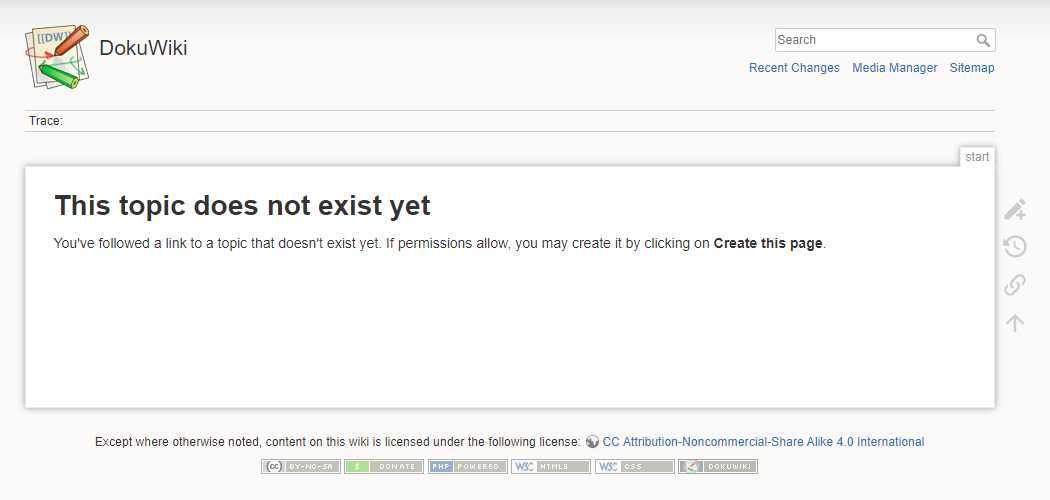The width and height of the screenshot is (1050, 500).
Task: Click the Create this page pencil icon
Action: pos(1015,210)
